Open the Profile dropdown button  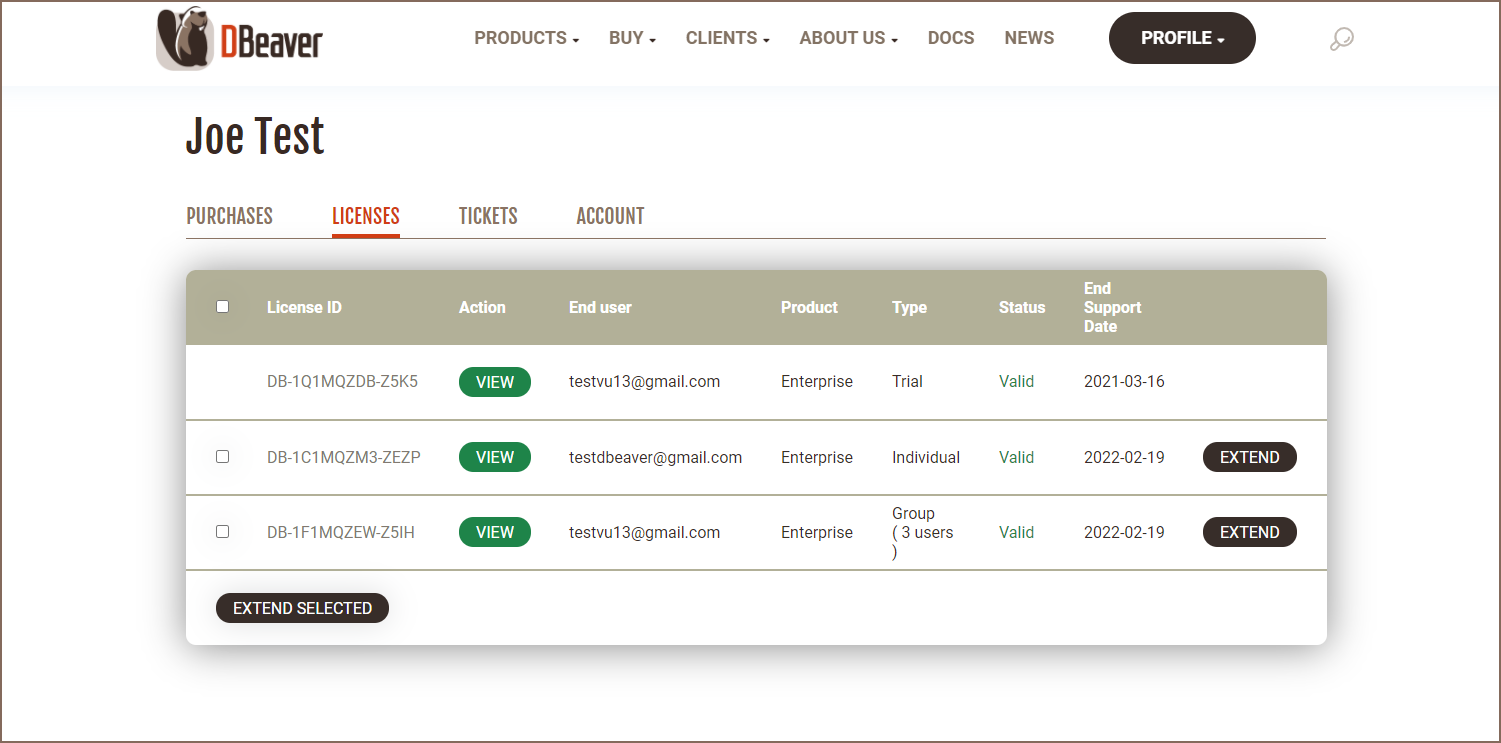tap(1182, 38)
